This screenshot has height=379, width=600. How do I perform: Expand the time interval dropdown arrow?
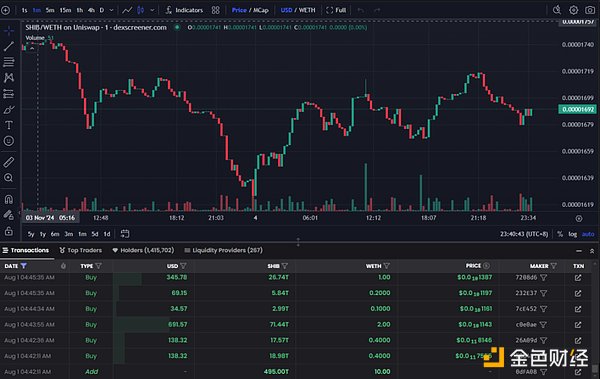pyautogui.click(x=111, y=10)
